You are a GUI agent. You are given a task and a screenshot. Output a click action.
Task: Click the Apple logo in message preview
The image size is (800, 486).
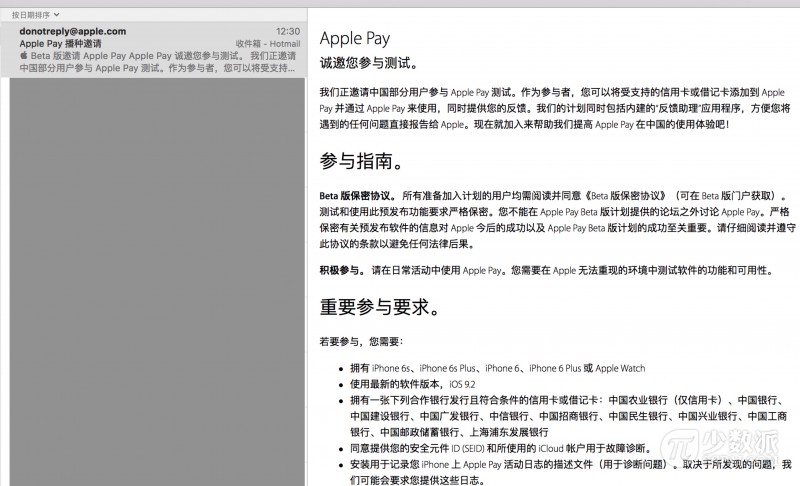[x=24, y=57]
